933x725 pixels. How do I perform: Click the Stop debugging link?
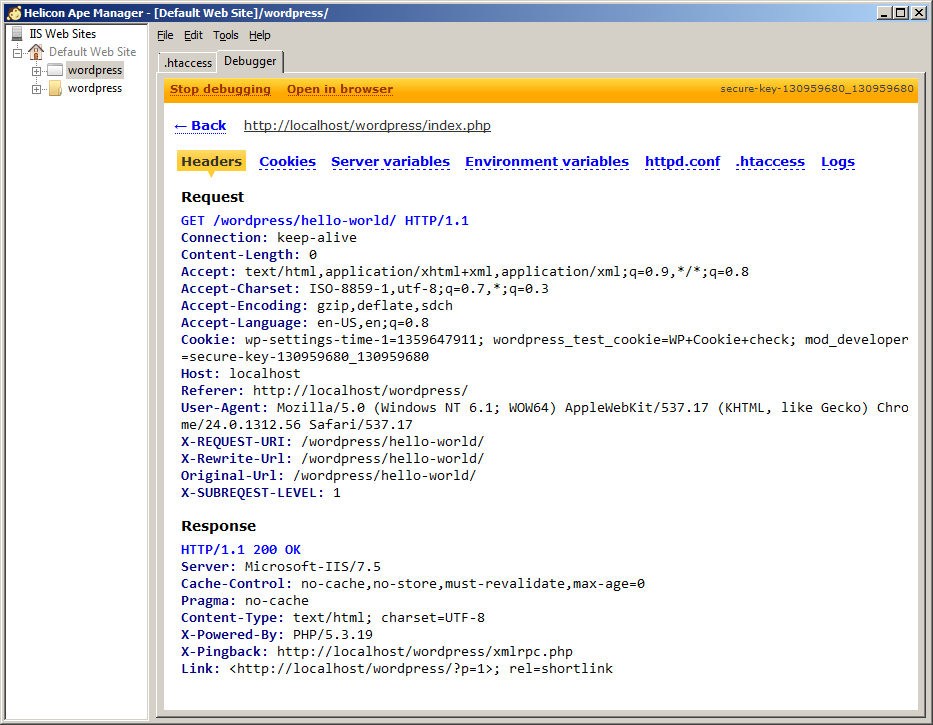pos(220,89)
